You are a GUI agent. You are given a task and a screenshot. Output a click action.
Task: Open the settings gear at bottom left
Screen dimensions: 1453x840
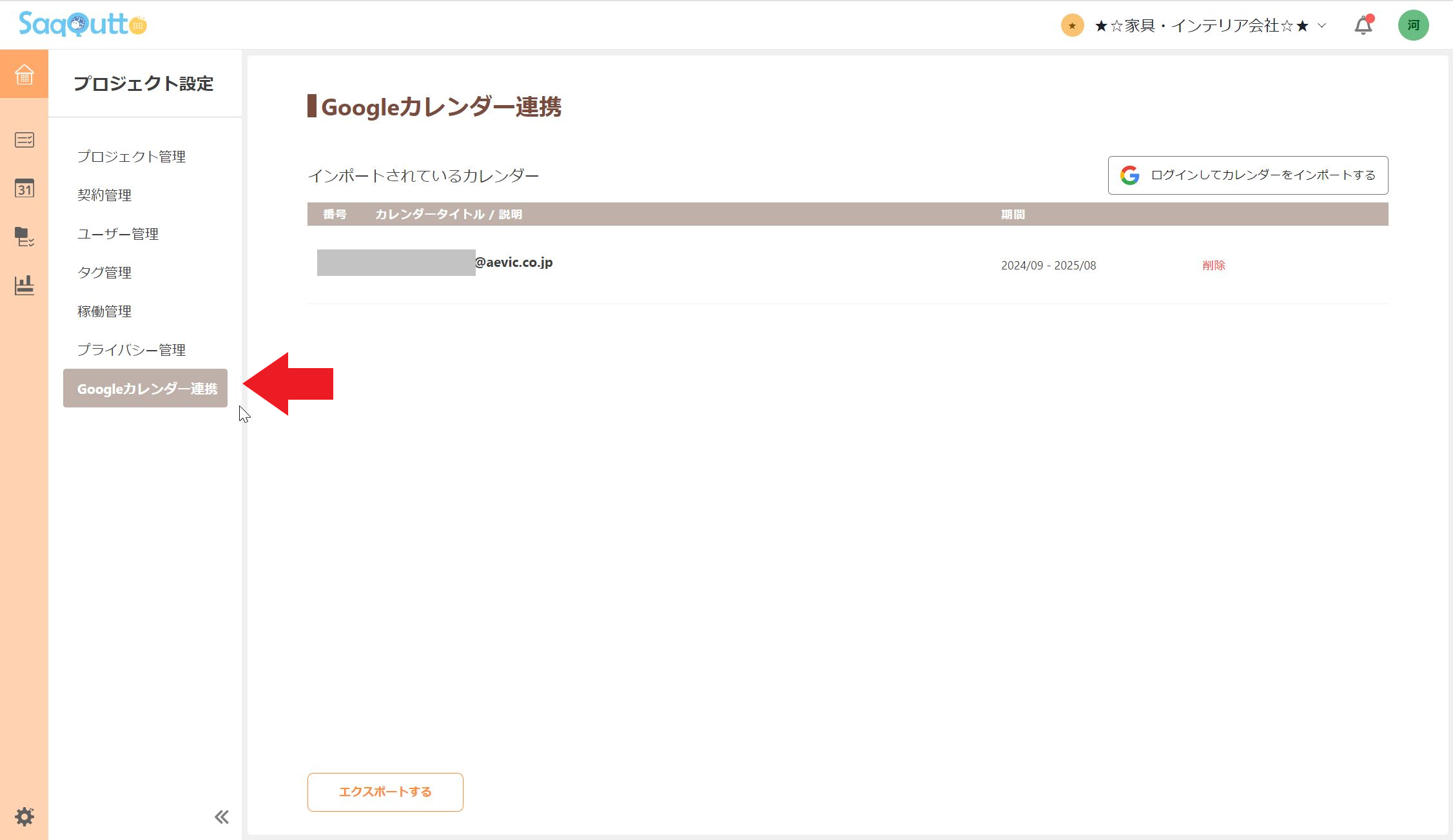click(x=24, y=816)
